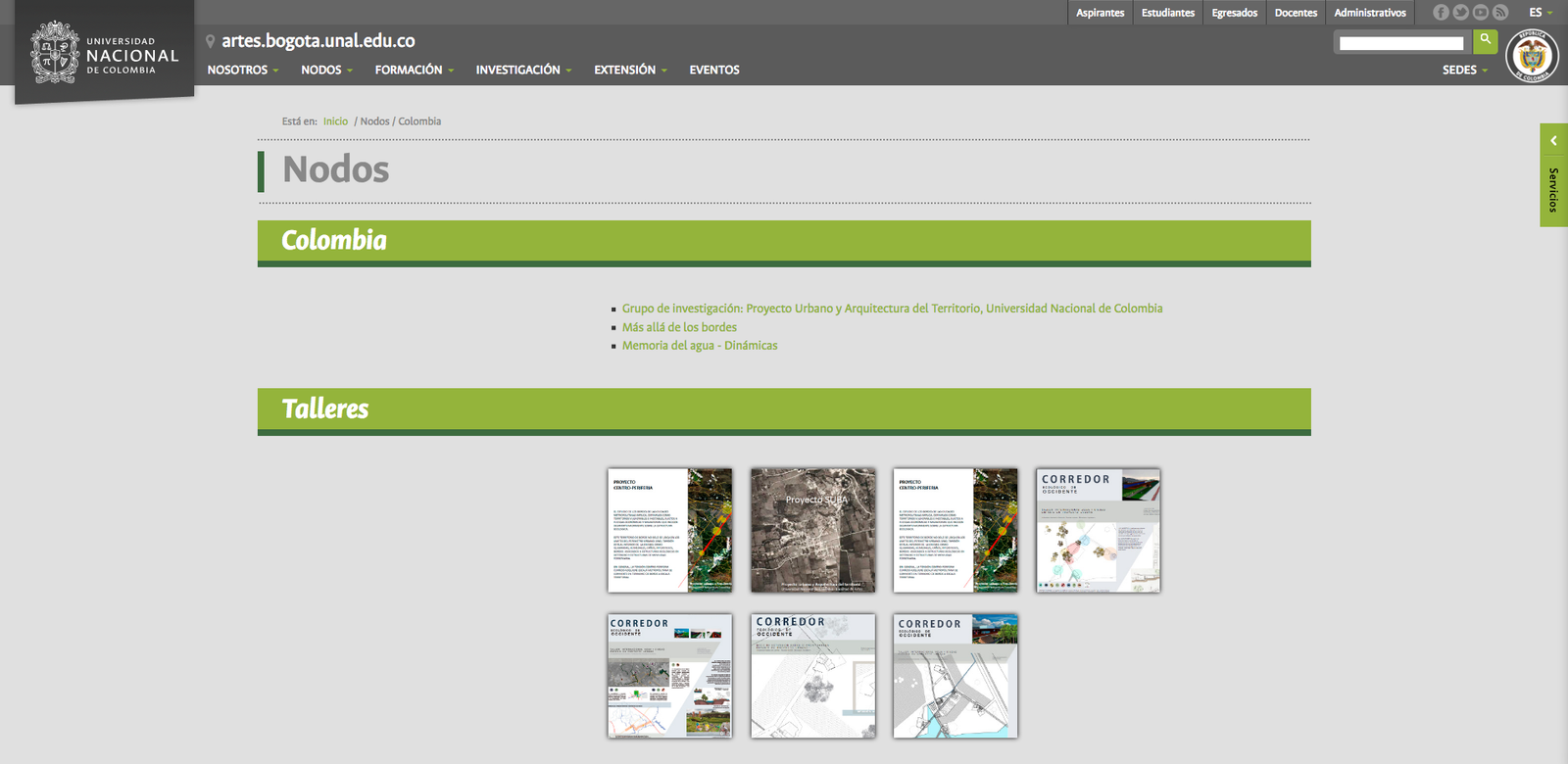Click the Universidad Nacional de Colombia logo
The height and width of the screenshot is (764, 1568).
coord(104,54)
